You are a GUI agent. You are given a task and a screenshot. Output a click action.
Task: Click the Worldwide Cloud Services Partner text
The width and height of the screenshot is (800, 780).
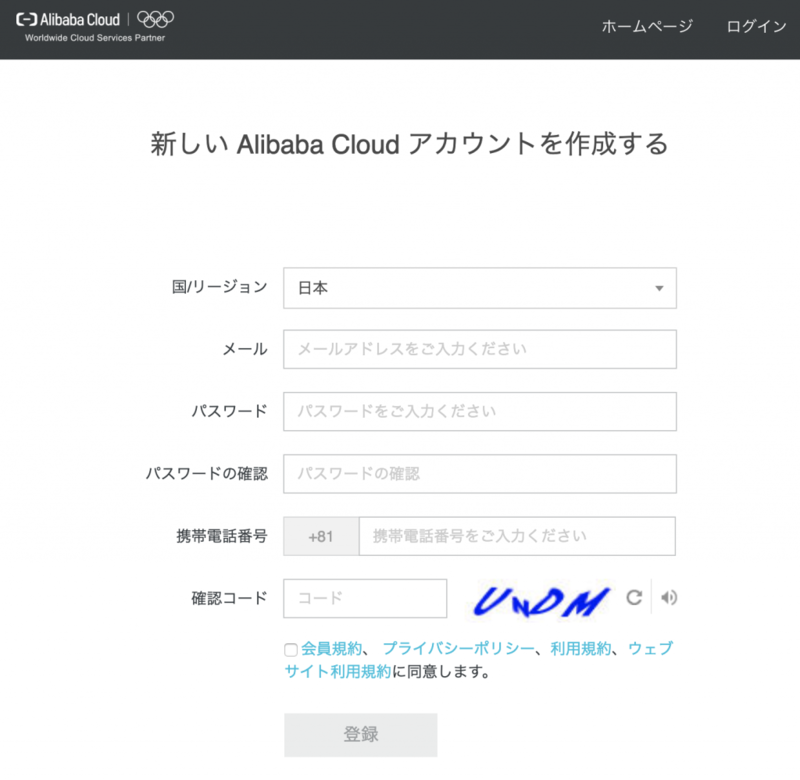(95, 38)
